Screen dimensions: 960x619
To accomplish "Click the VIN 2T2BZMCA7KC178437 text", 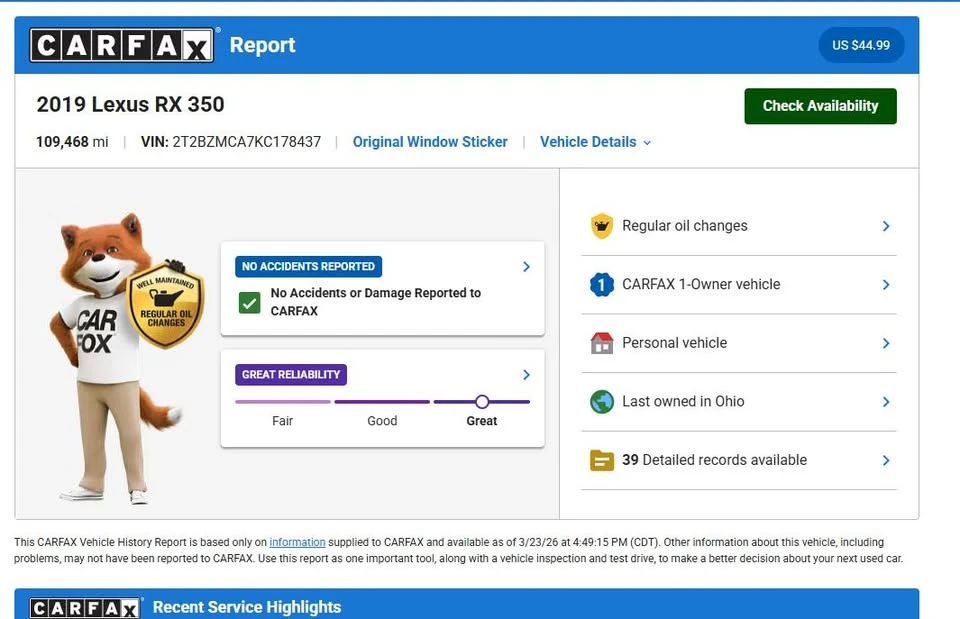I will pos(231,142).
